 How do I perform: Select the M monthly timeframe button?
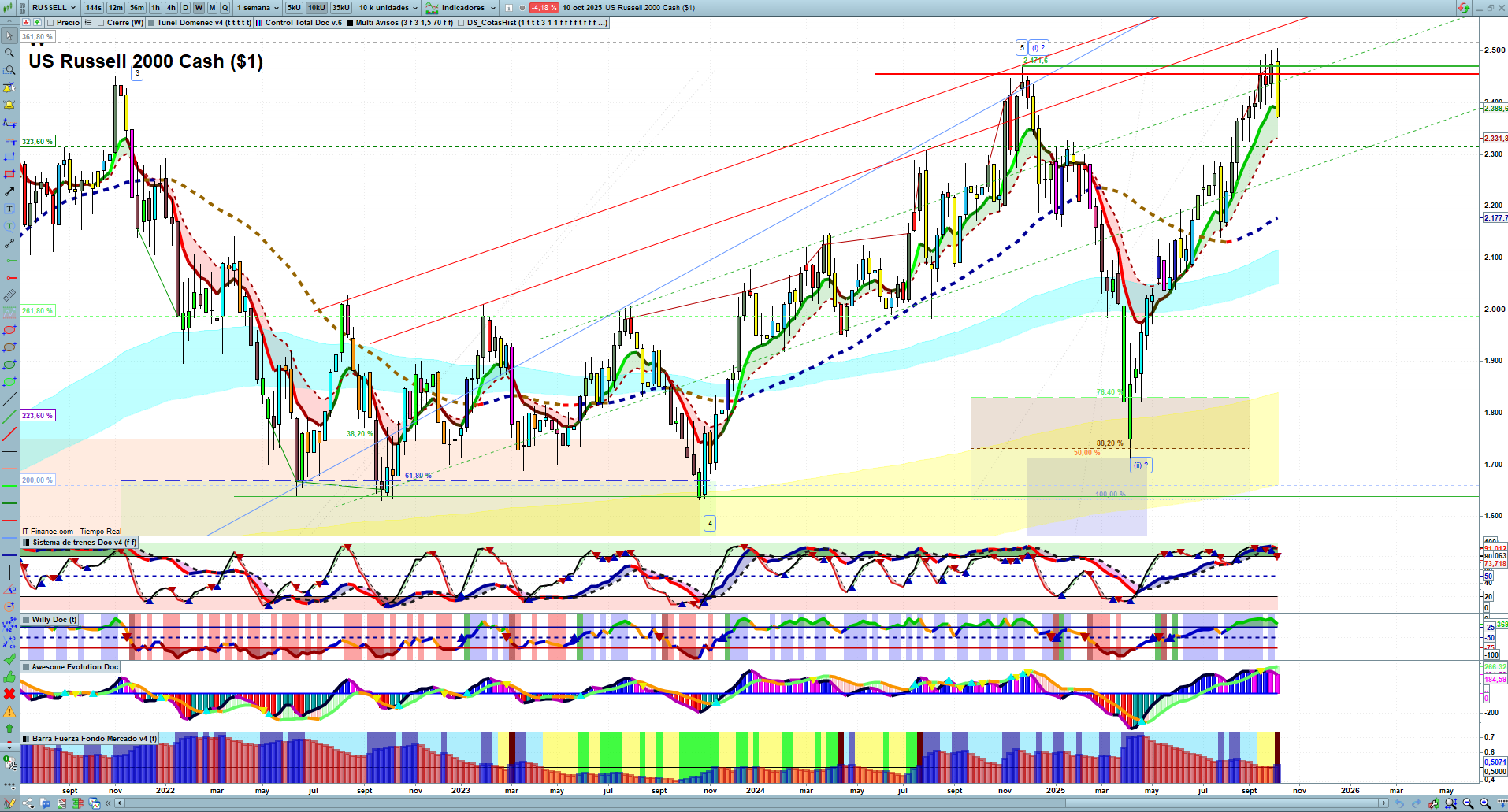click(212, 8)
